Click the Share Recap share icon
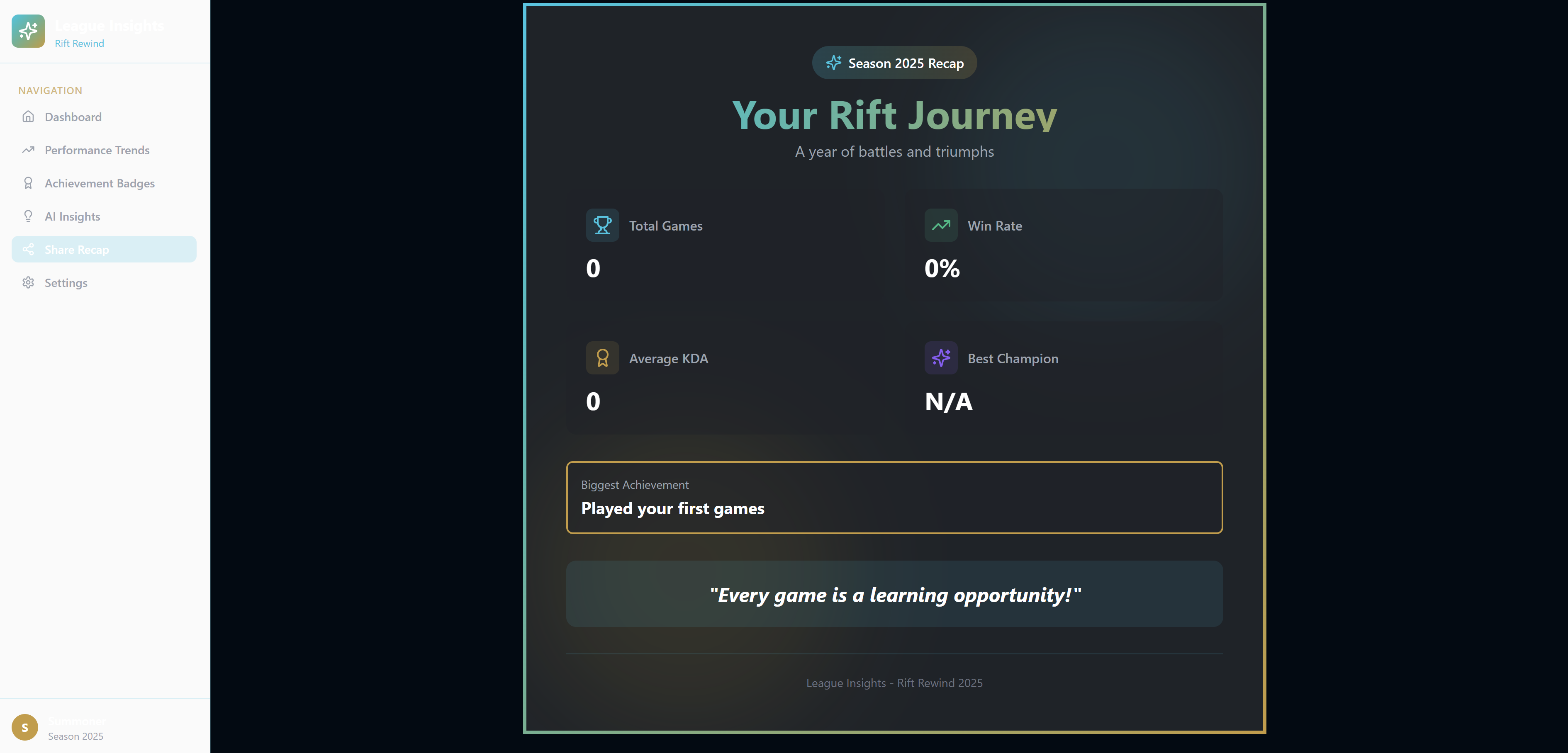This screenshot has height=753, width=1568. click(x=28, y=249)
